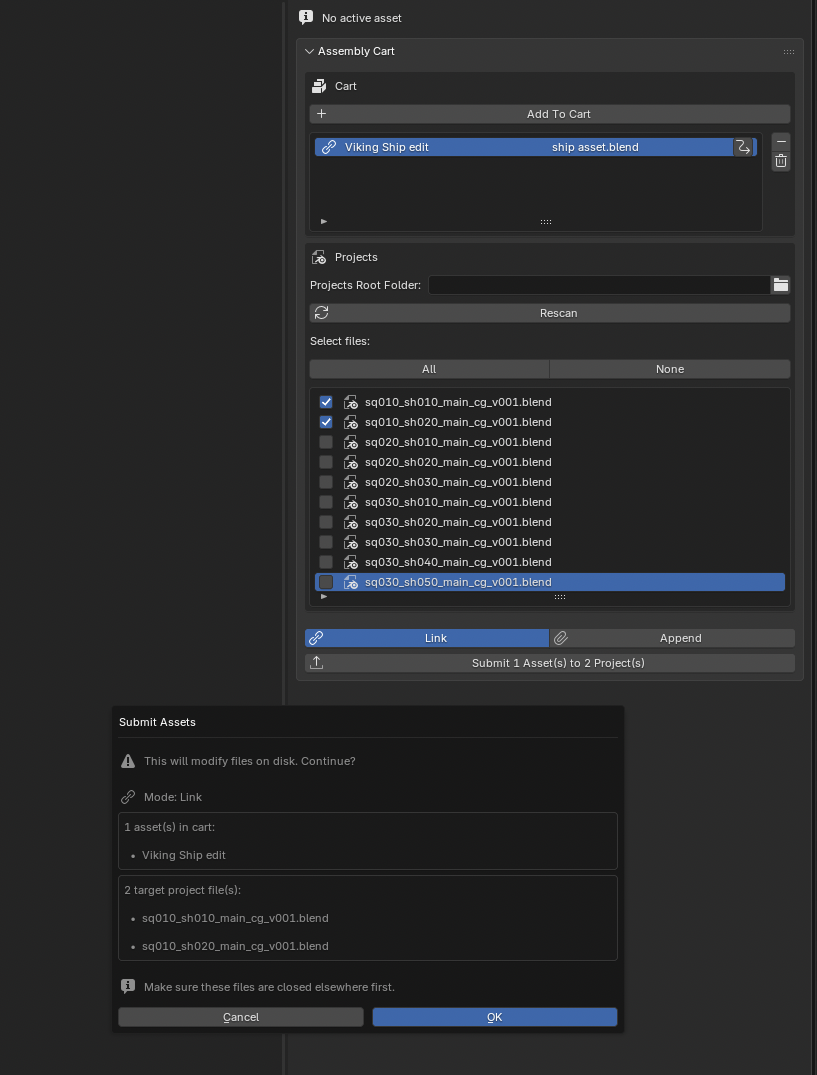Click the cart list resize grip
Viewport: 817px width, 1075px height.
pyautogui.click(x=546, y=221)
